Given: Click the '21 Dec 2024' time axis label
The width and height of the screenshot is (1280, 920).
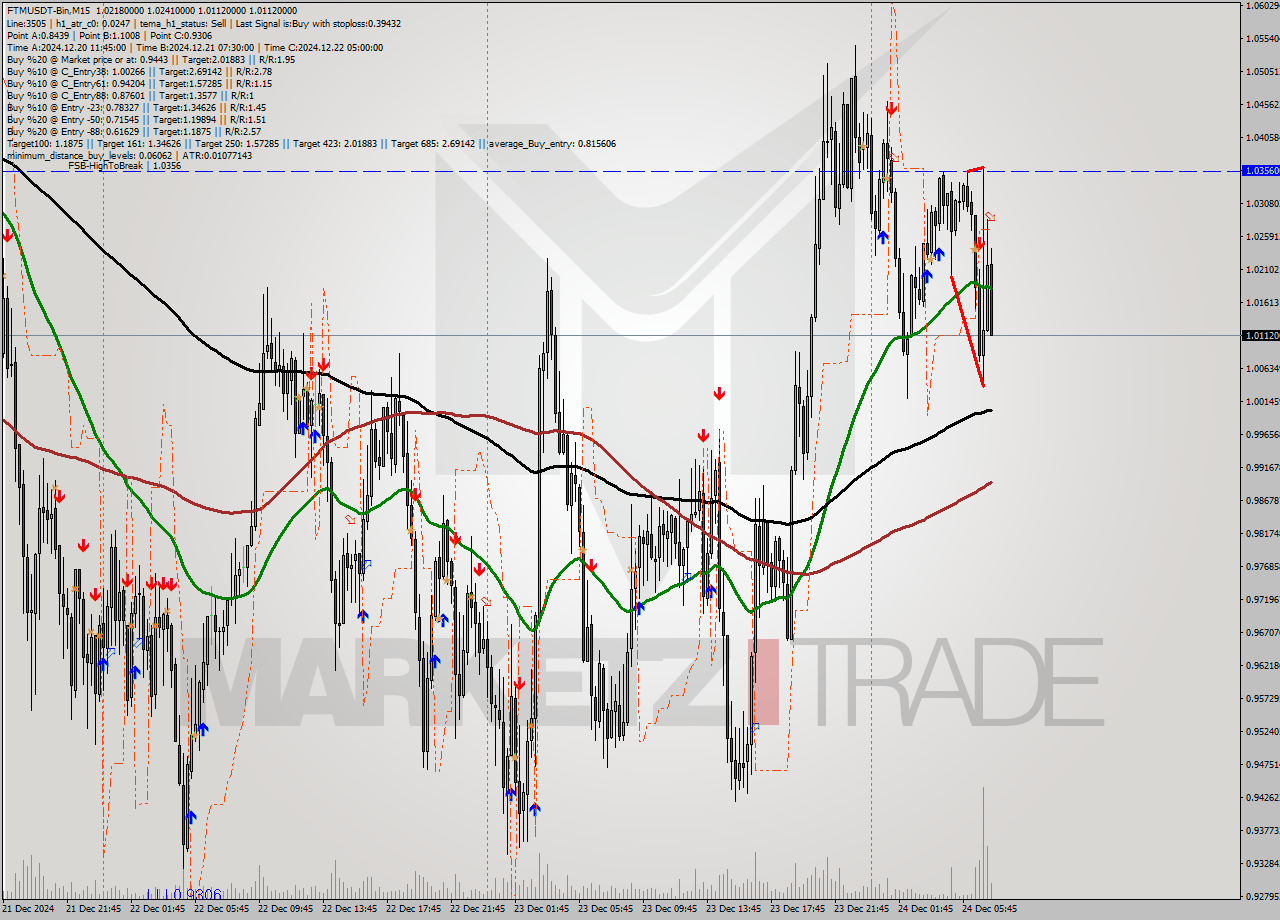Looking at the screenshot, I should pyautogui.click(x=29, y=909).
